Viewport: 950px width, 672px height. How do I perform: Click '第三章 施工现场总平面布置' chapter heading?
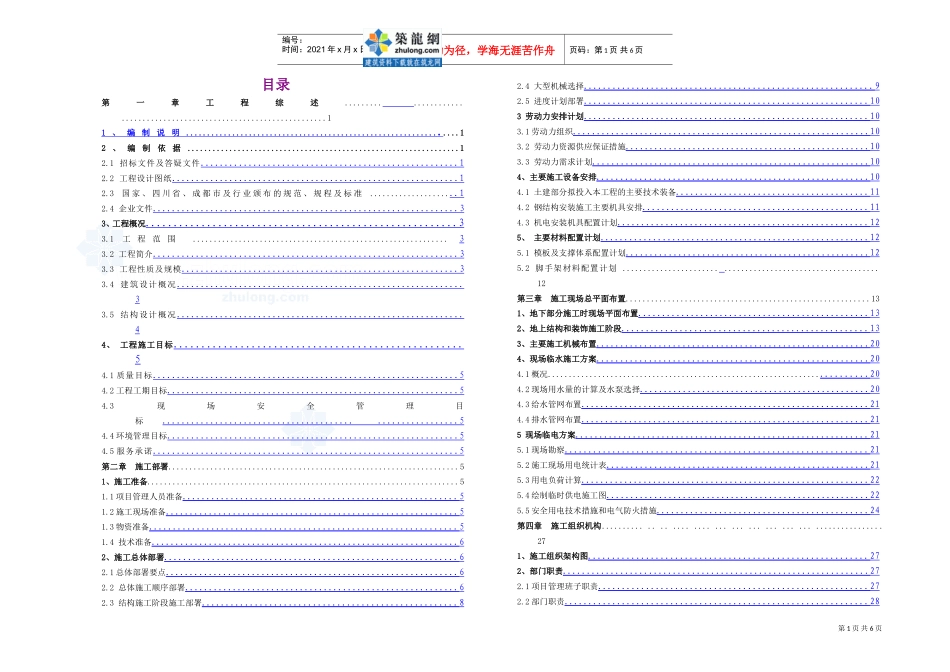(x=698, y=299)
